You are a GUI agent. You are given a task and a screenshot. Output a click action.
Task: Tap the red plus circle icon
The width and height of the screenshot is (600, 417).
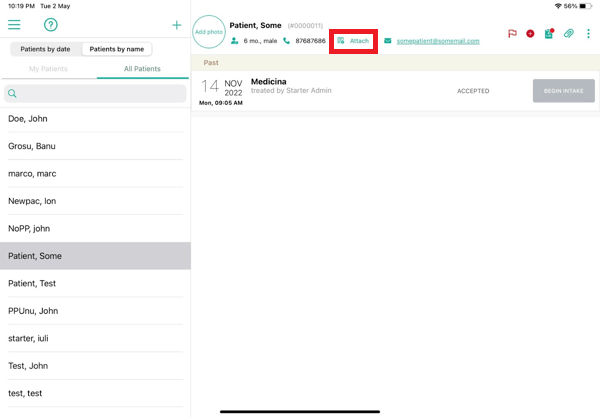click(530, 34)
